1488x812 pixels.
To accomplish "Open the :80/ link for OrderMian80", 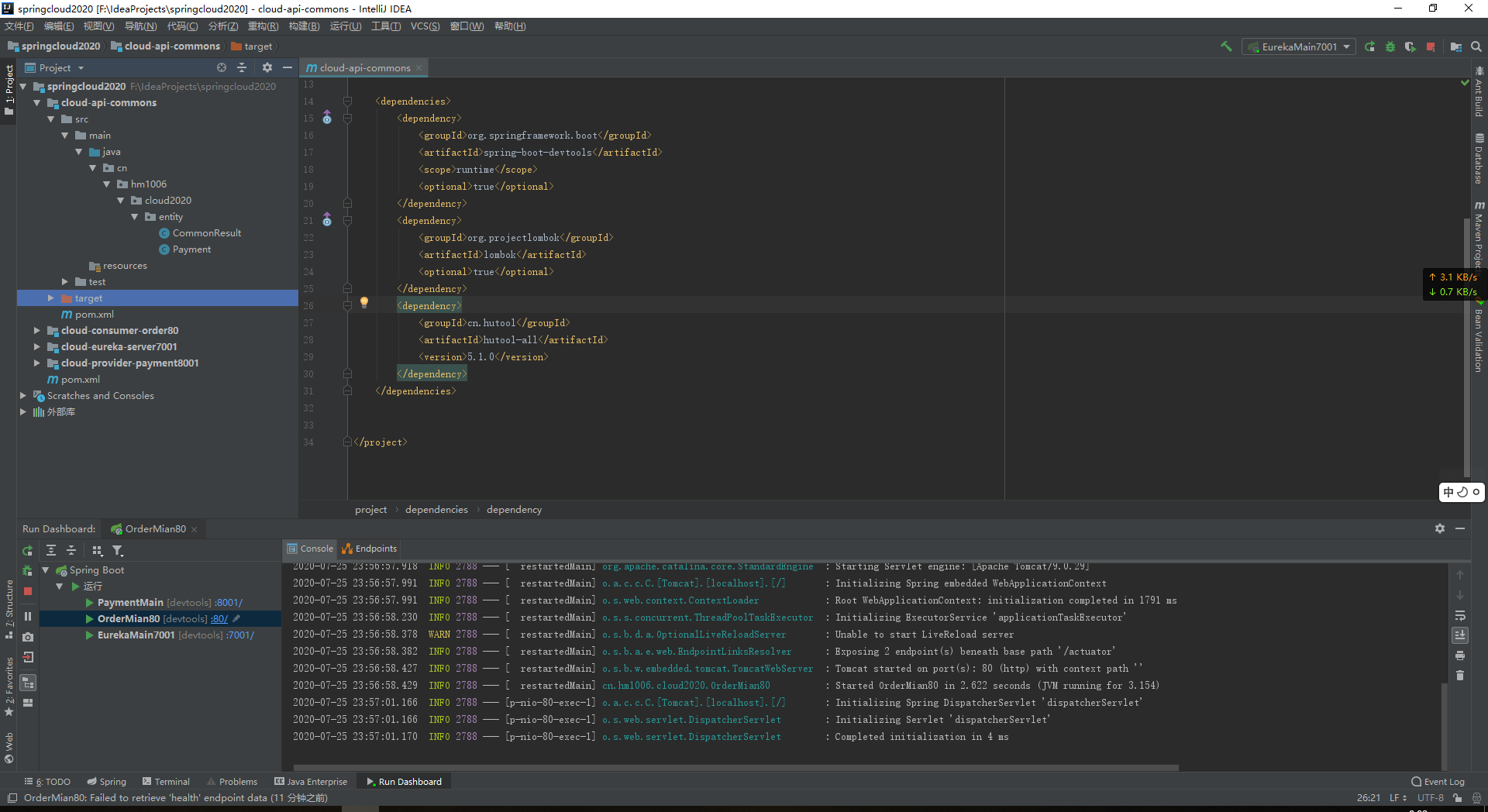I will [219, 618].
